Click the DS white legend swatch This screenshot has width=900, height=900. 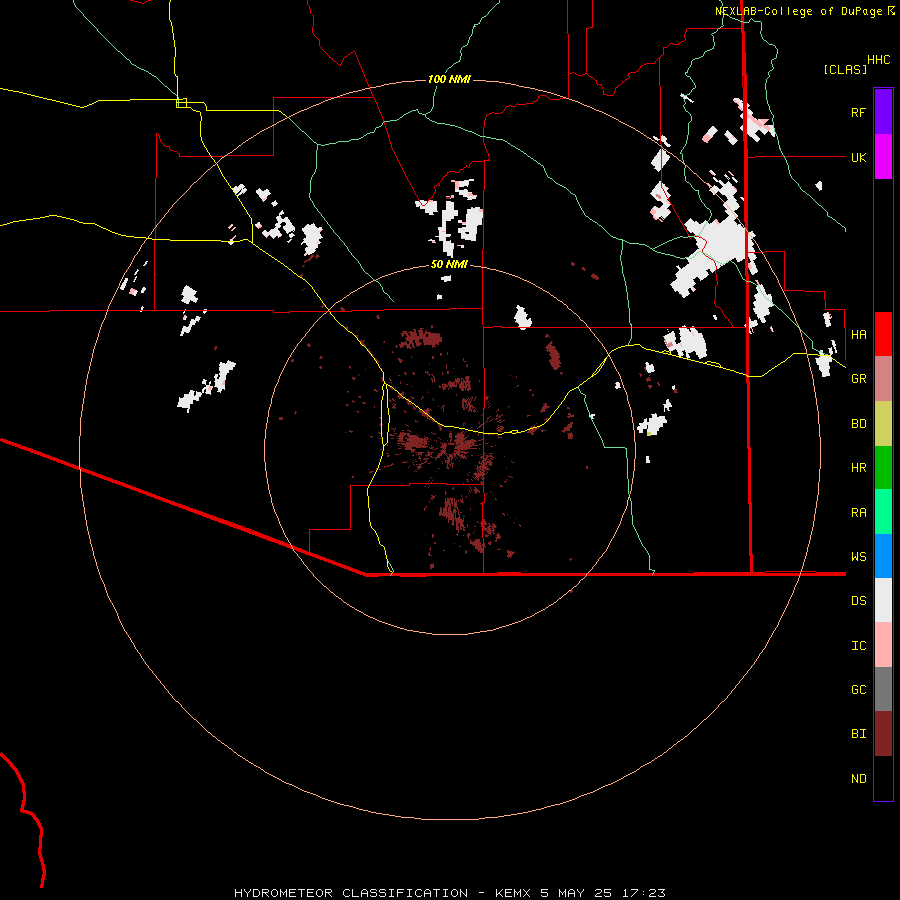coord(883,600)
